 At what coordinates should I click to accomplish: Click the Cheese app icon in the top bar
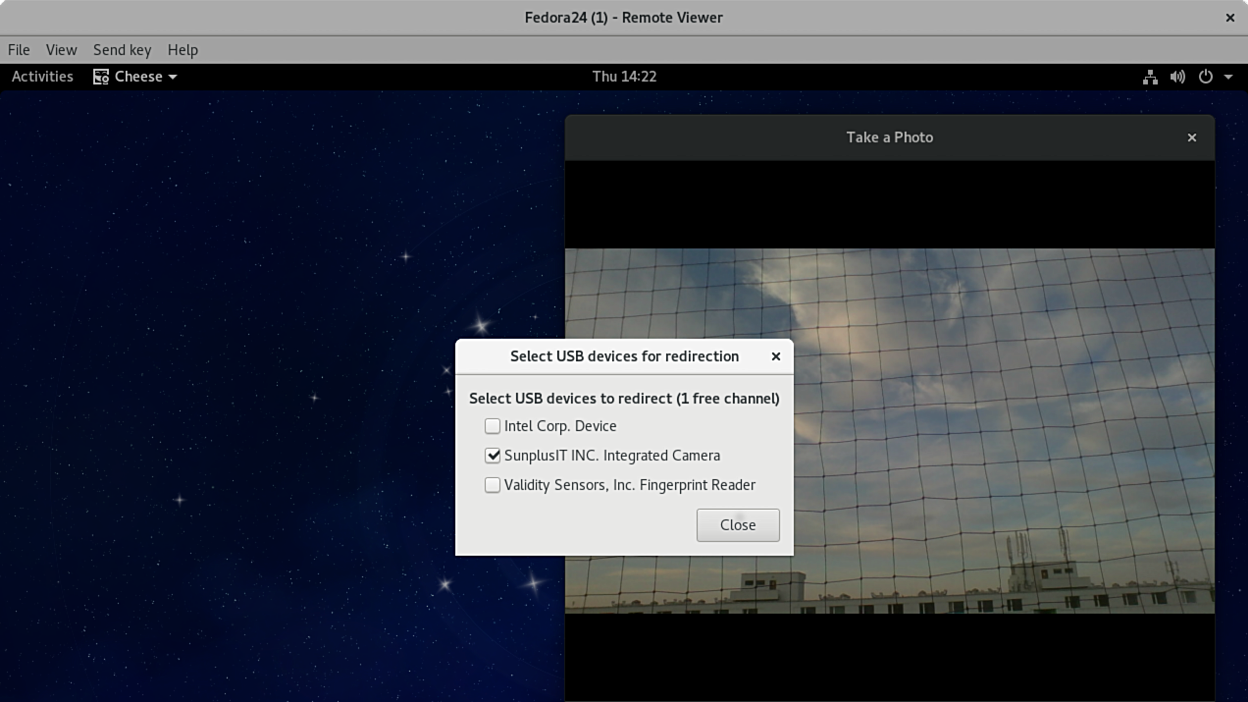click(x=101, y=77)
